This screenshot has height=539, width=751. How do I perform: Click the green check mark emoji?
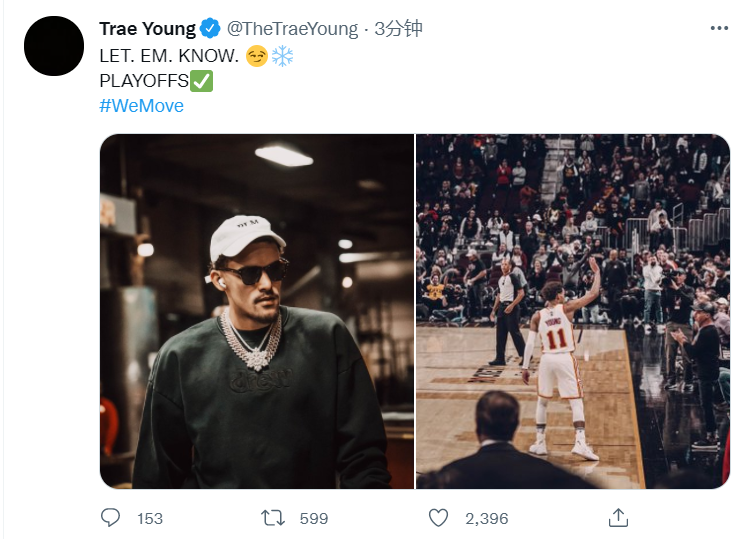coord(202,81)
